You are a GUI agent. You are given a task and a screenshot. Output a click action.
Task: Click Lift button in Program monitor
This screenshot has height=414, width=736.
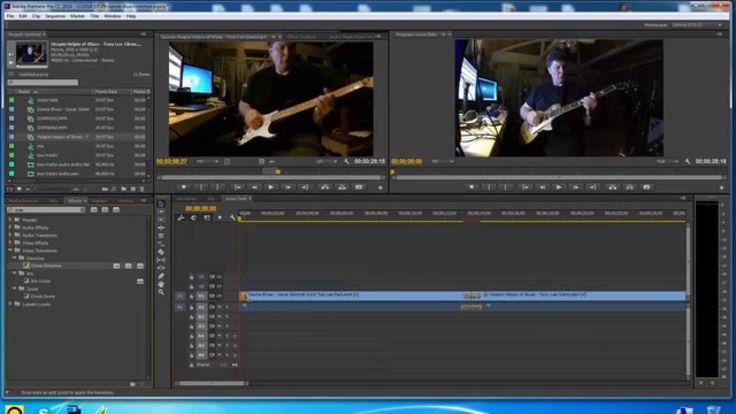pos(612,187)
